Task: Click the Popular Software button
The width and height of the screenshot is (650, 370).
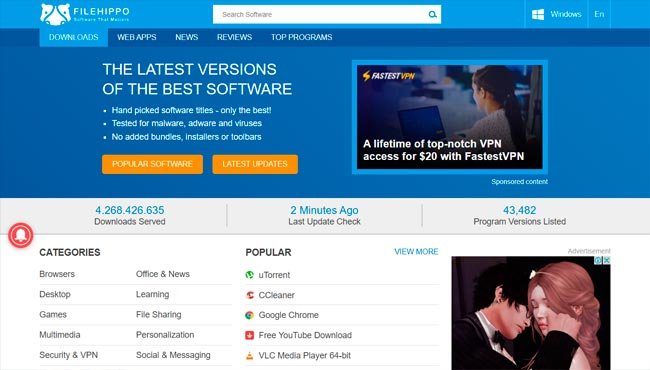Action: (x=153, y=164)
